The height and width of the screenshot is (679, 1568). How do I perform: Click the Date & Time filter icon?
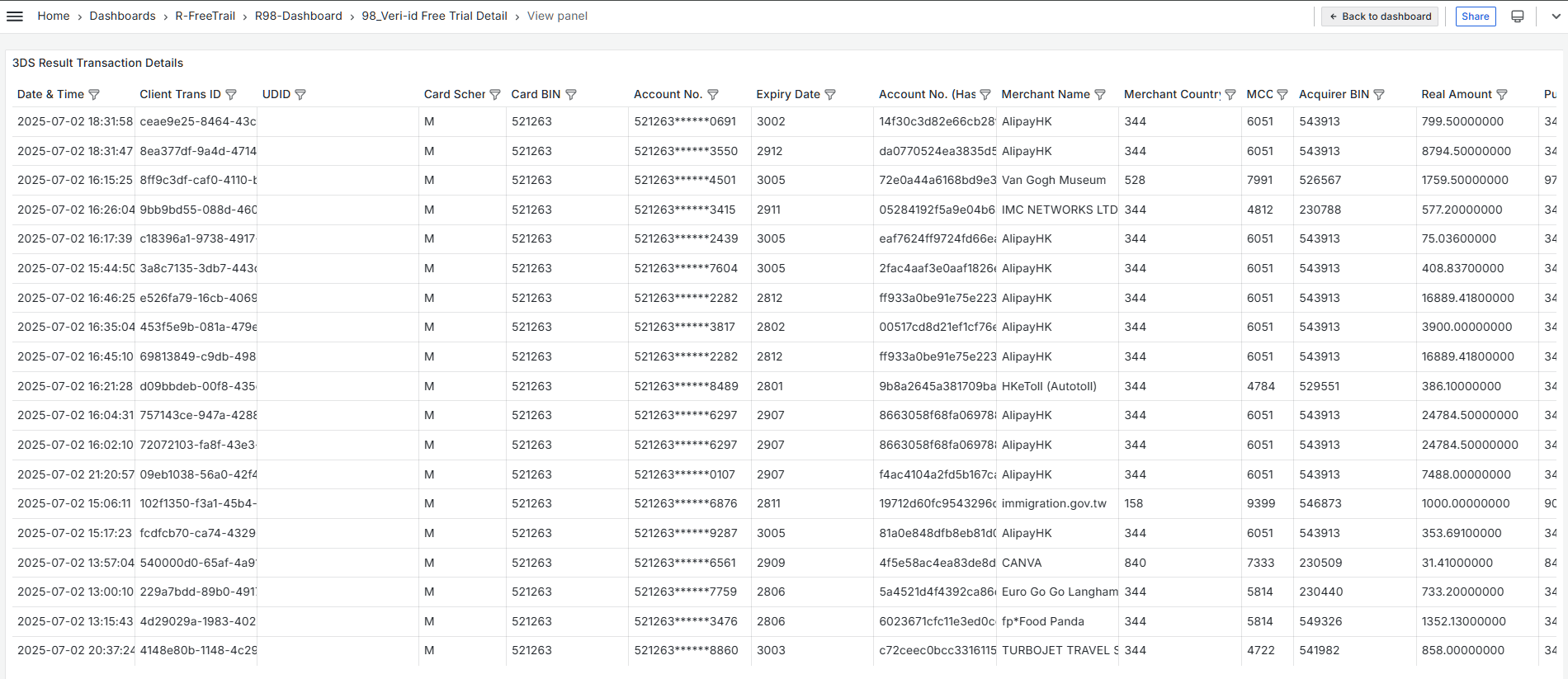click(94, 95)
